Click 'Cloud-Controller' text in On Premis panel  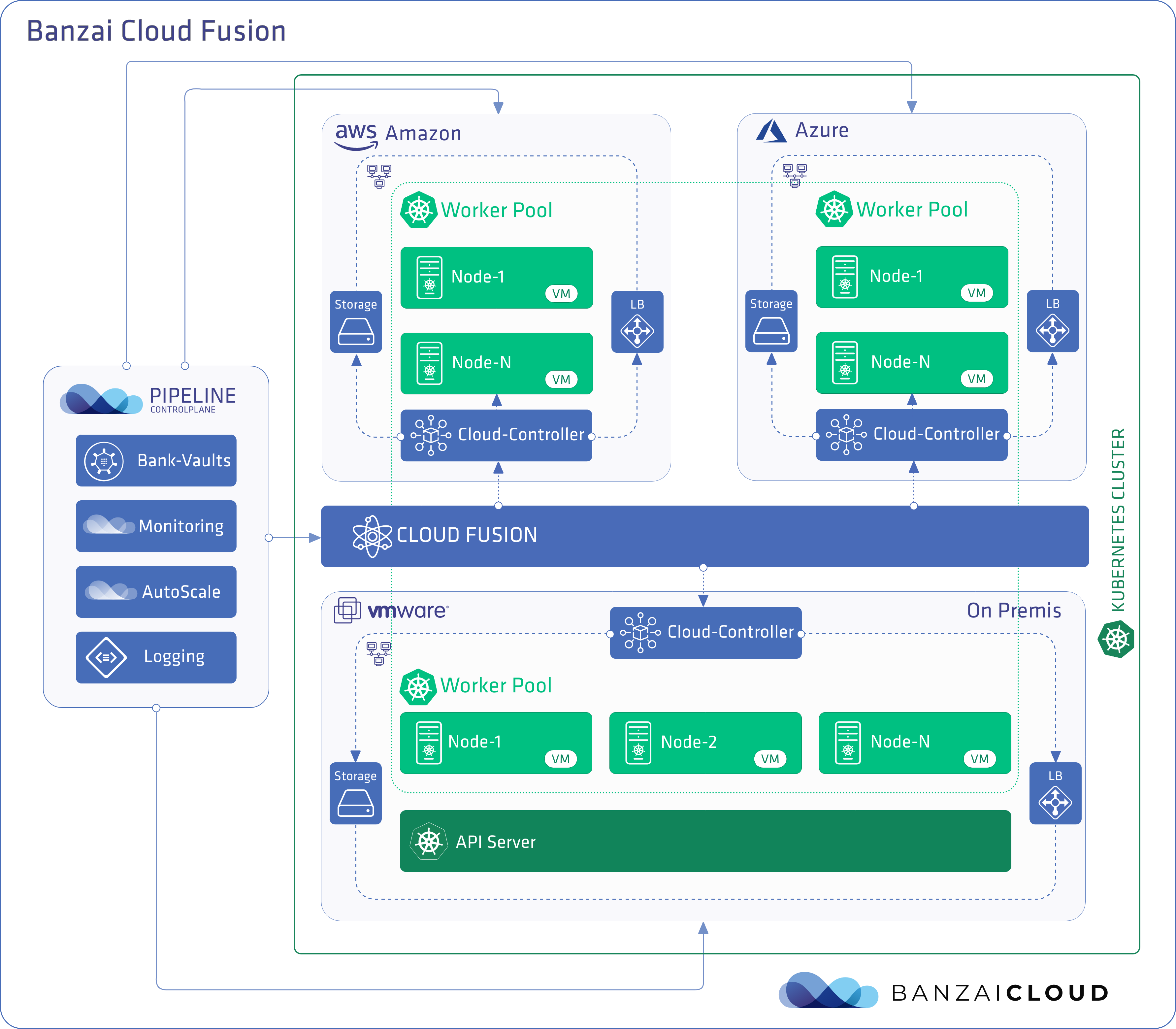731,632
